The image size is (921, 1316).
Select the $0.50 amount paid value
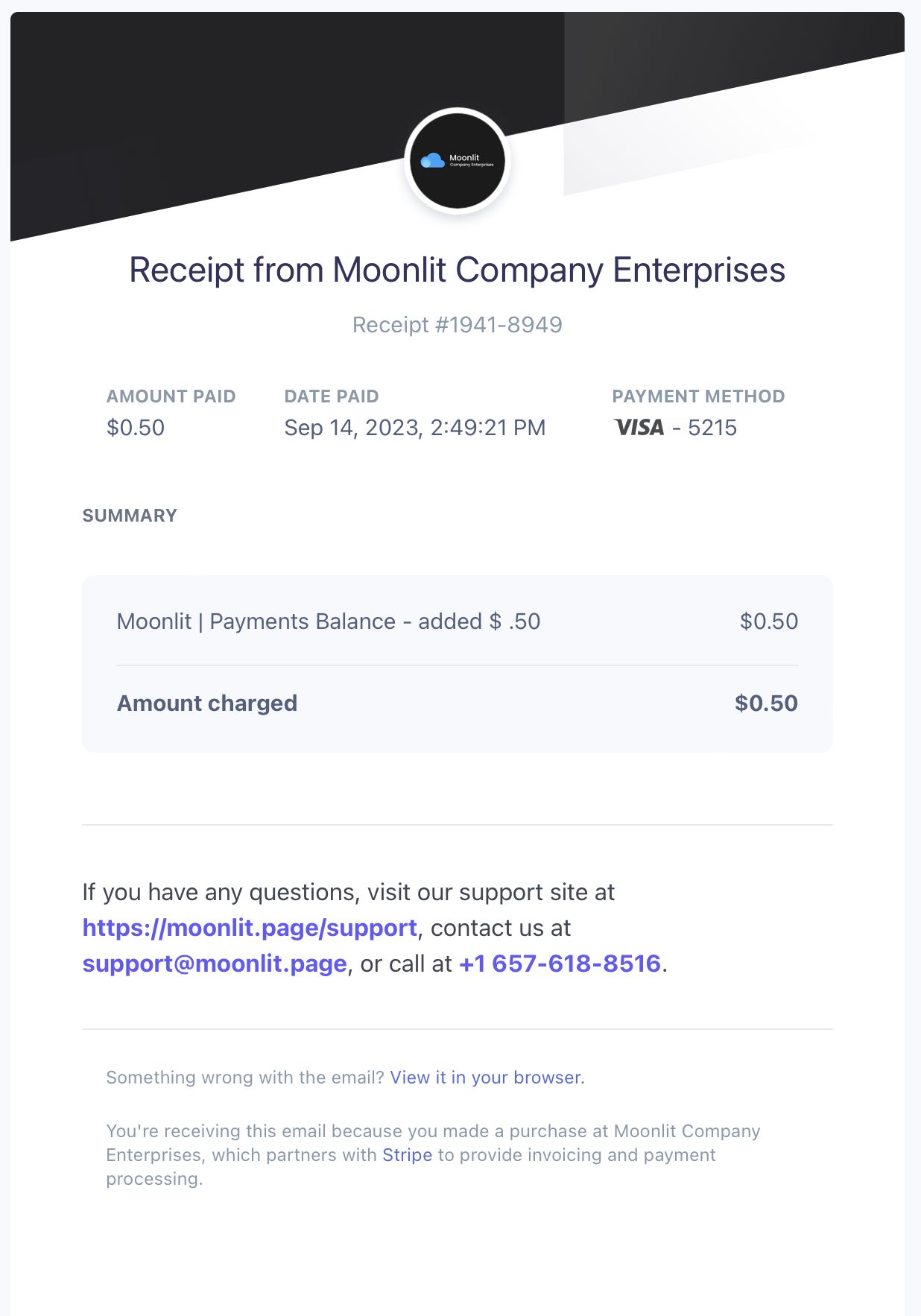pyautogui.click(x=136, y=428)
